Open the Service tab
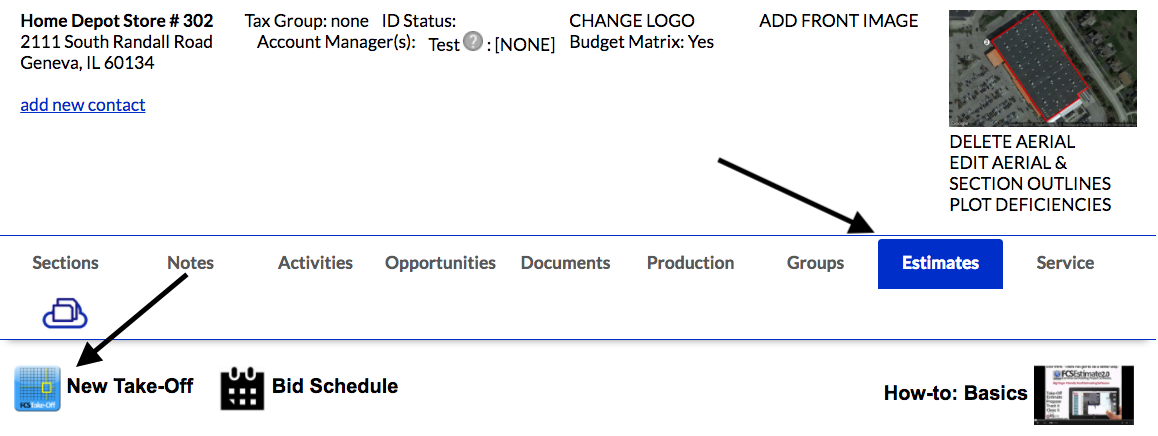Viewport: 1158px width, 436px height. (x=1065, y=263)
